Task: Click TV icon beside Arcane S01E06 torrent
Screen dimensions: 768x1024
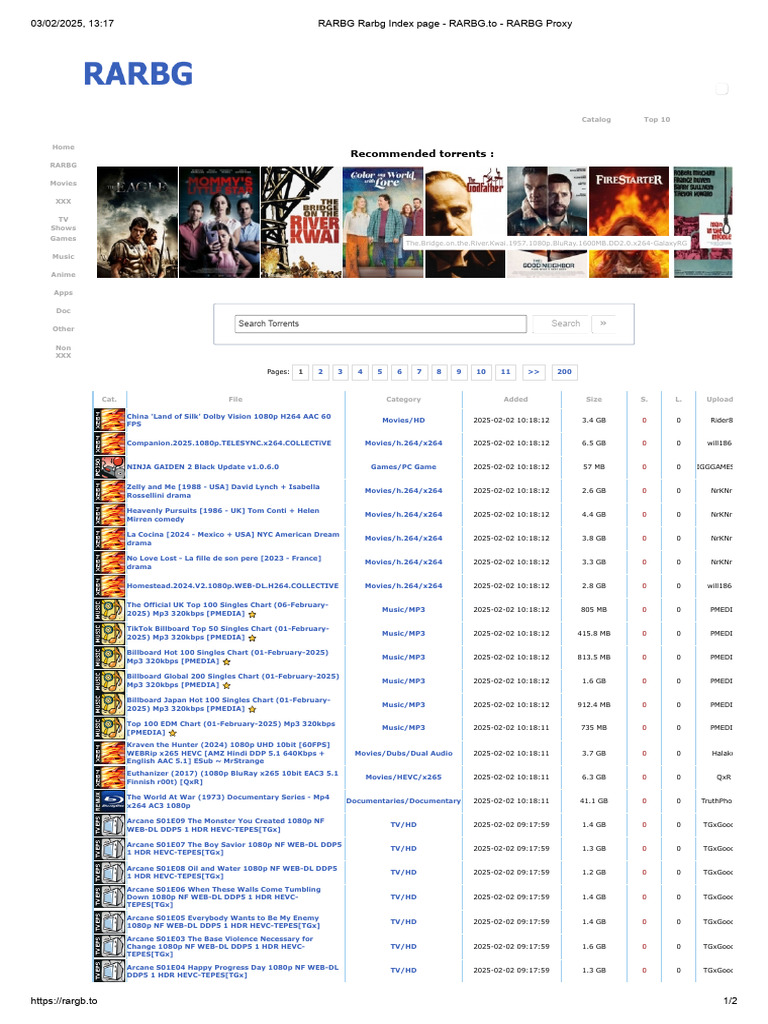Action: click(x=109, y=897)
